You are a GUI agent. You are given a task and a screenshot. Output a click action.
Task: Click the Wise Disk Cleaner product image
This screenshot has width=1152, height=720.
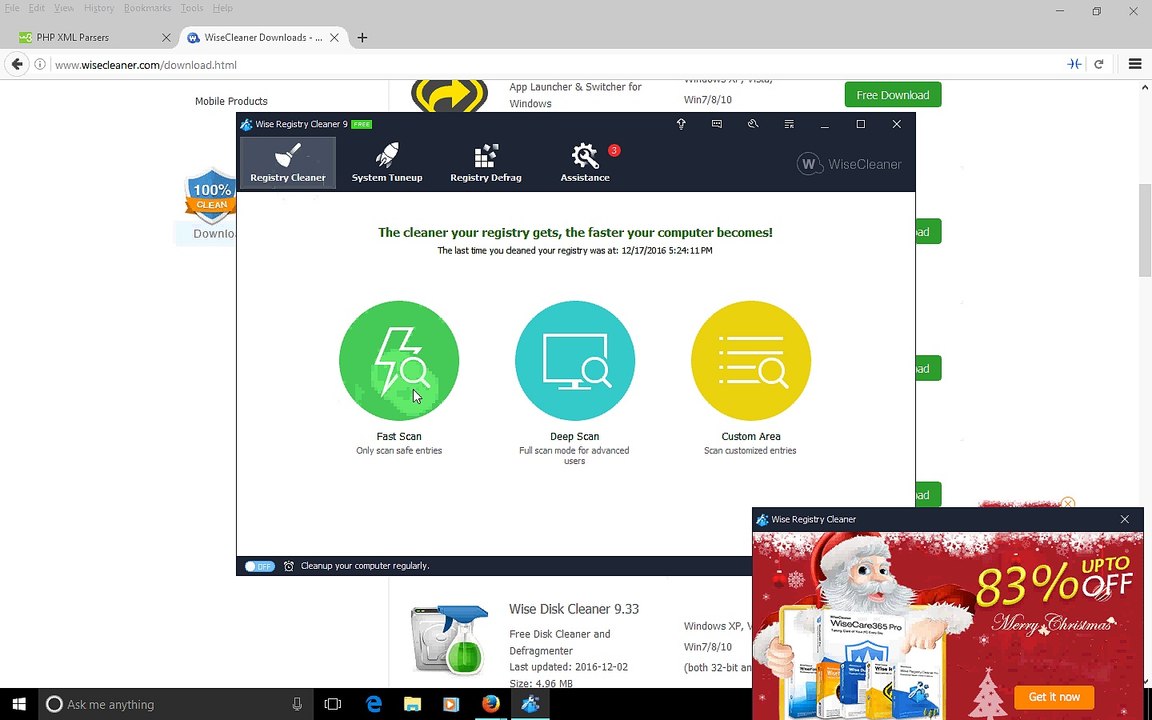(x=449, y=640)
